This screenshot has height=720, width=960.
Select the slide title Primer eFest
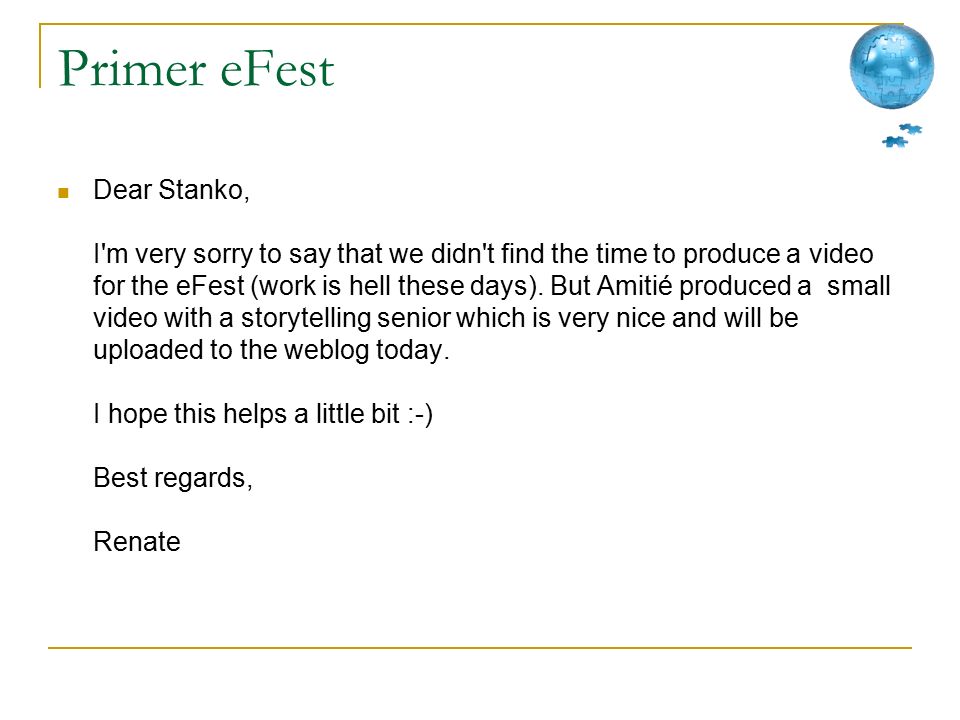(196, 69)
